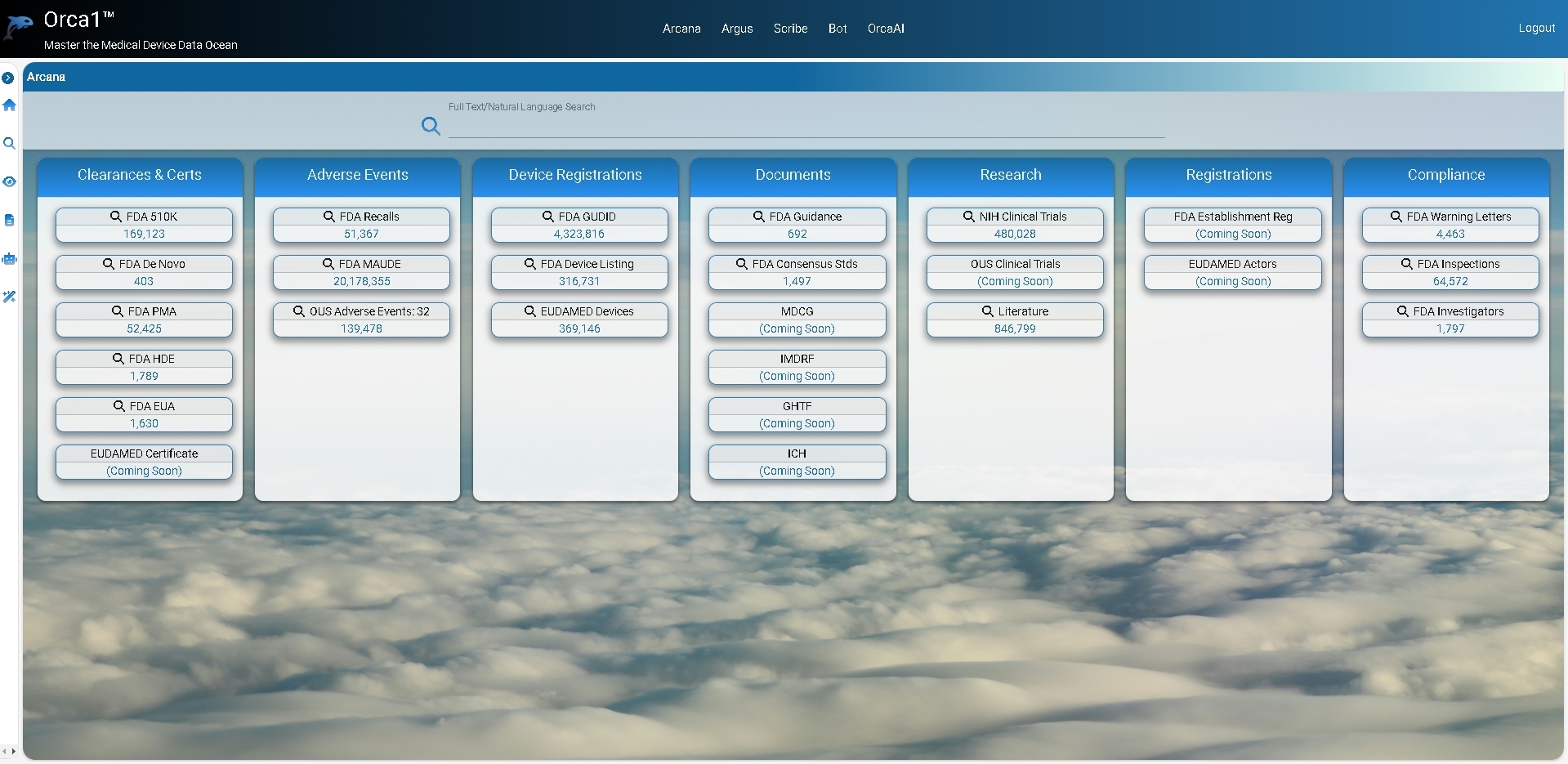Image resolution: width=1568 pixels, height=764 pixels.
Task: Click the Logout link
Action: click(x=1536, y=28)
